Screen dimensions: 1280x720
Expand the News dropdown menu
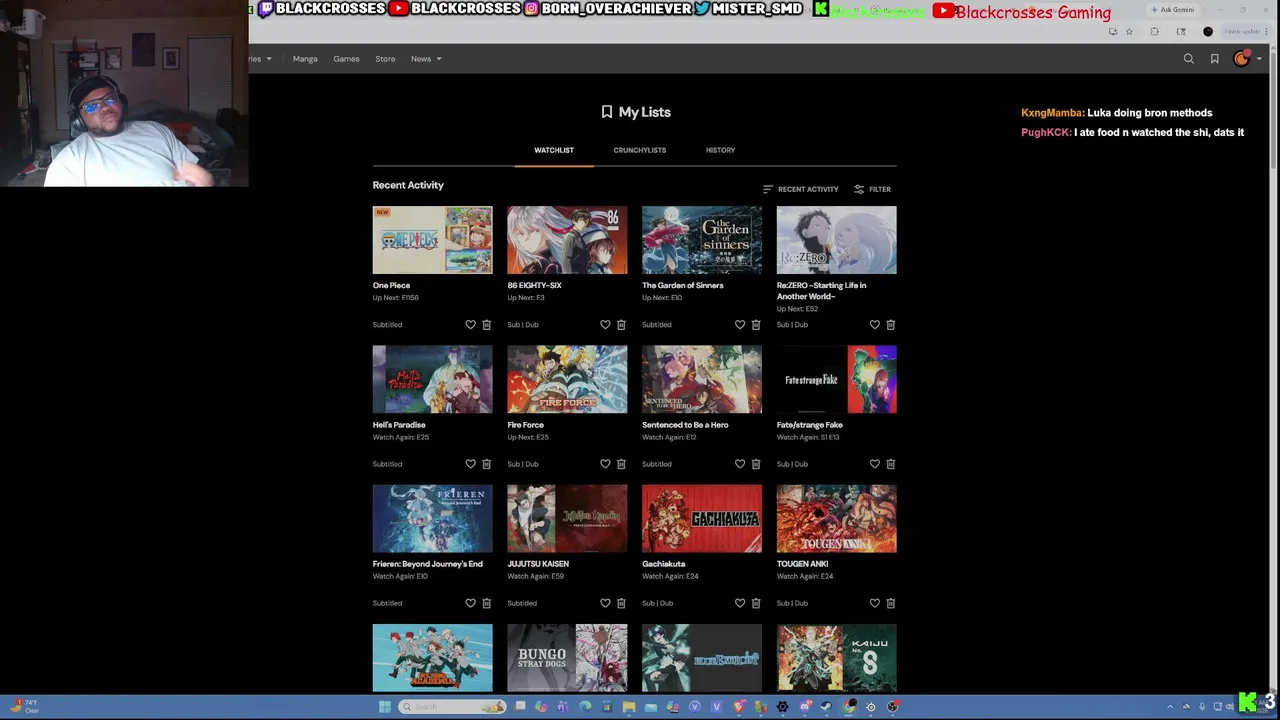[426, 59]
